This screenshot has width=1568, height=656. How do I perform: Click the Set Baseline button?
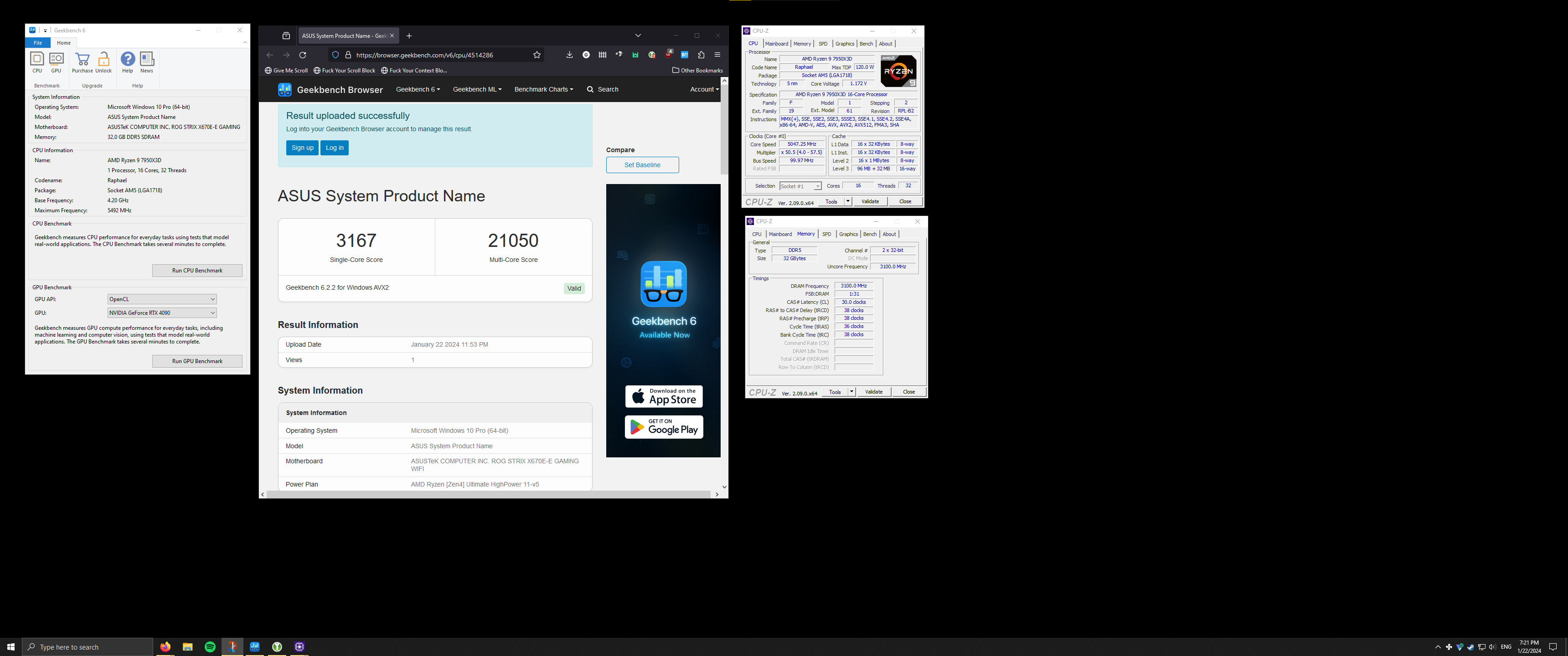click(642, 165)
